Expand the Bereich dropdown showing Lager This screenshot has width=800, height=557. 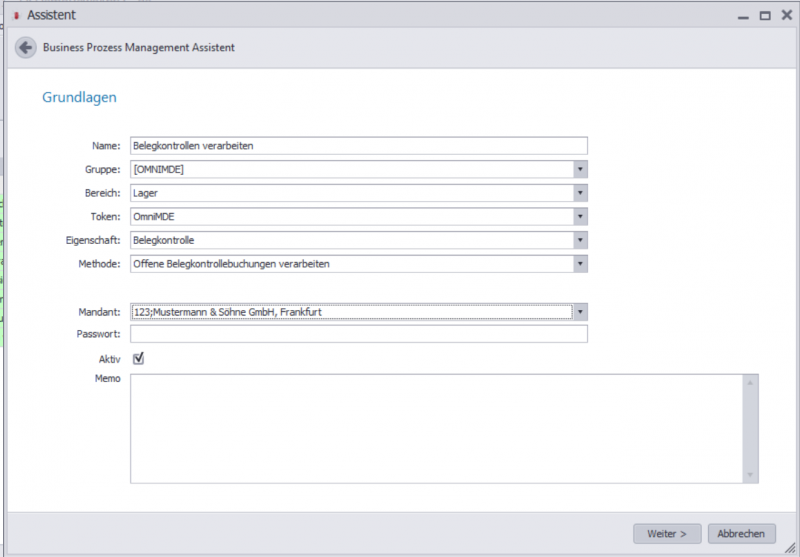coord(580,193)
